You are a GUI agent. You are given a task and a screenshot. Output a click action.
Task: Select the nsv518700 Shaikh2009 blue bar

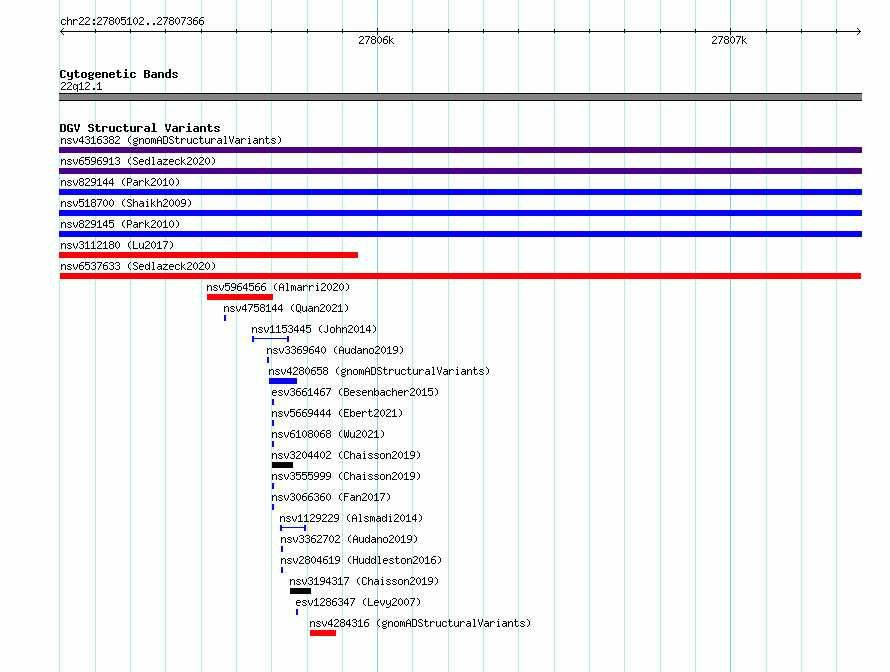coord(460,213)
